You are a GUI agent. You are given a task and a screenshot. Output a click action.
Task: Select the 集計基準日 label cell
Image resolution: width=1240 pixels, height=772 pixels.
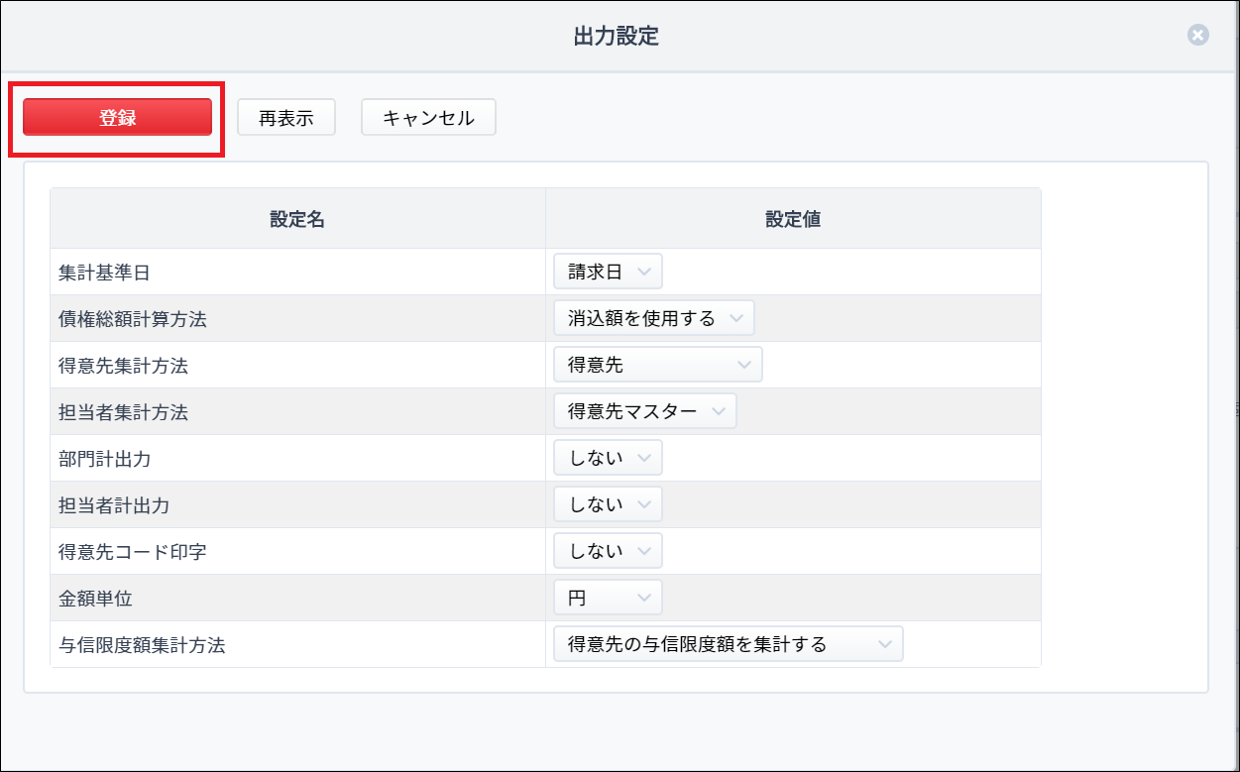tap(297, 272)
